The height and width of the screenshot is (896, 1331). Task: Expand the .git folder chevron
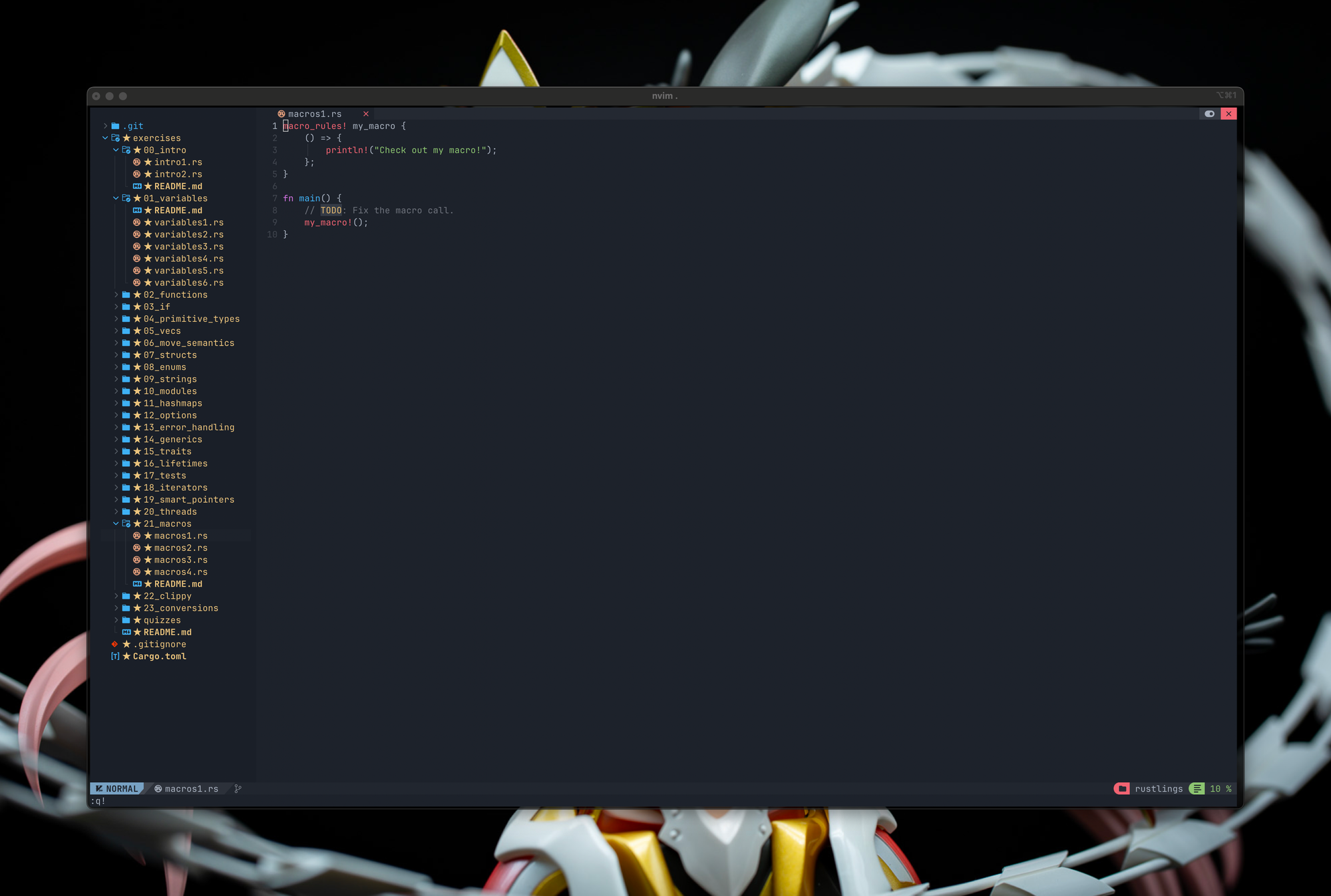click(105, 126)
